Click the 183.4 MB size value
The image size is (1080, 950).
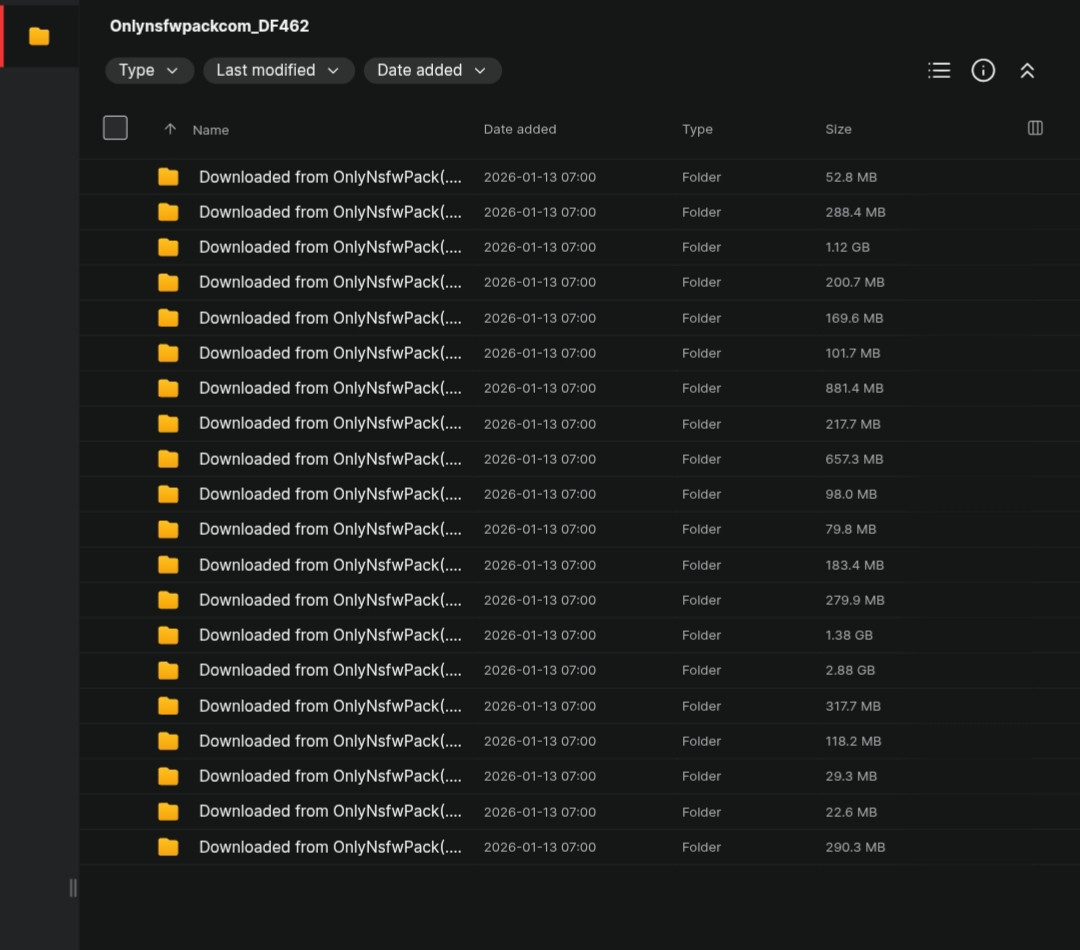pyautogui.click(x=854, y=566)
